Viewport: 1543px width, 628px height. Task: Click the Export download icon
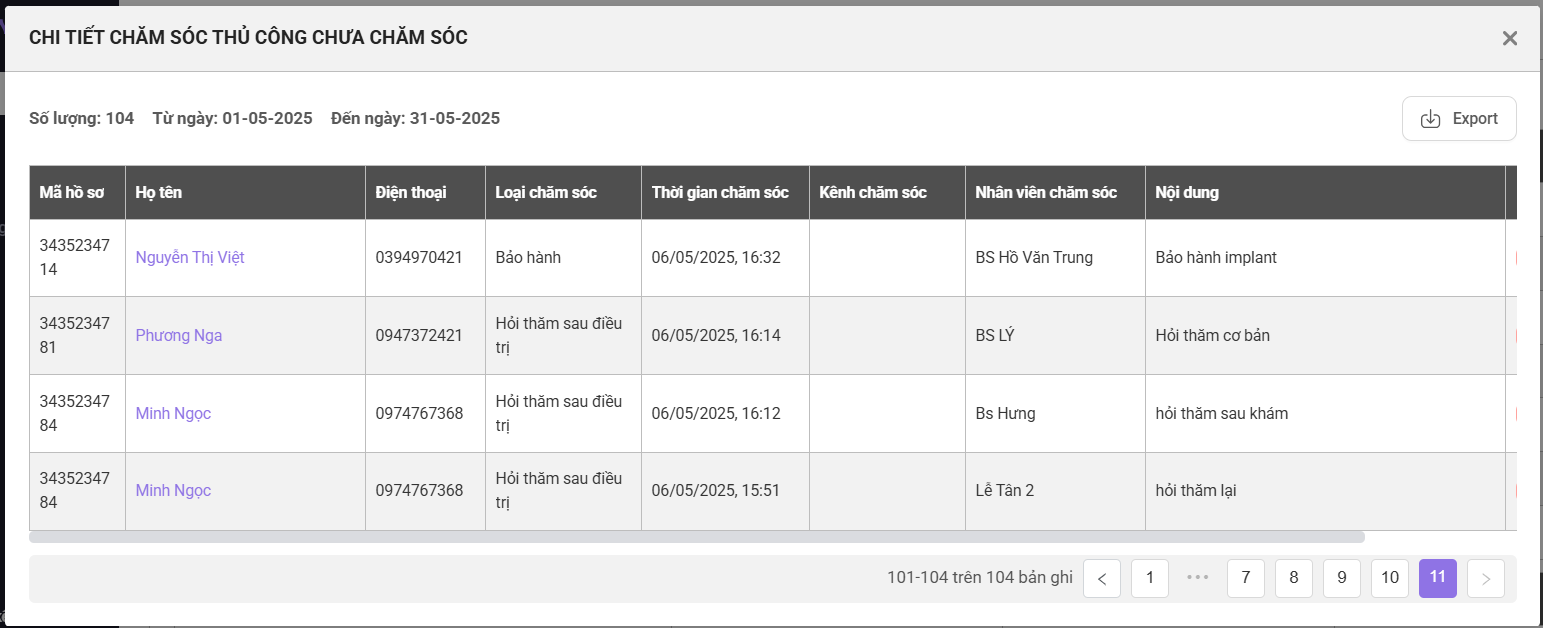coord(1431,119)
